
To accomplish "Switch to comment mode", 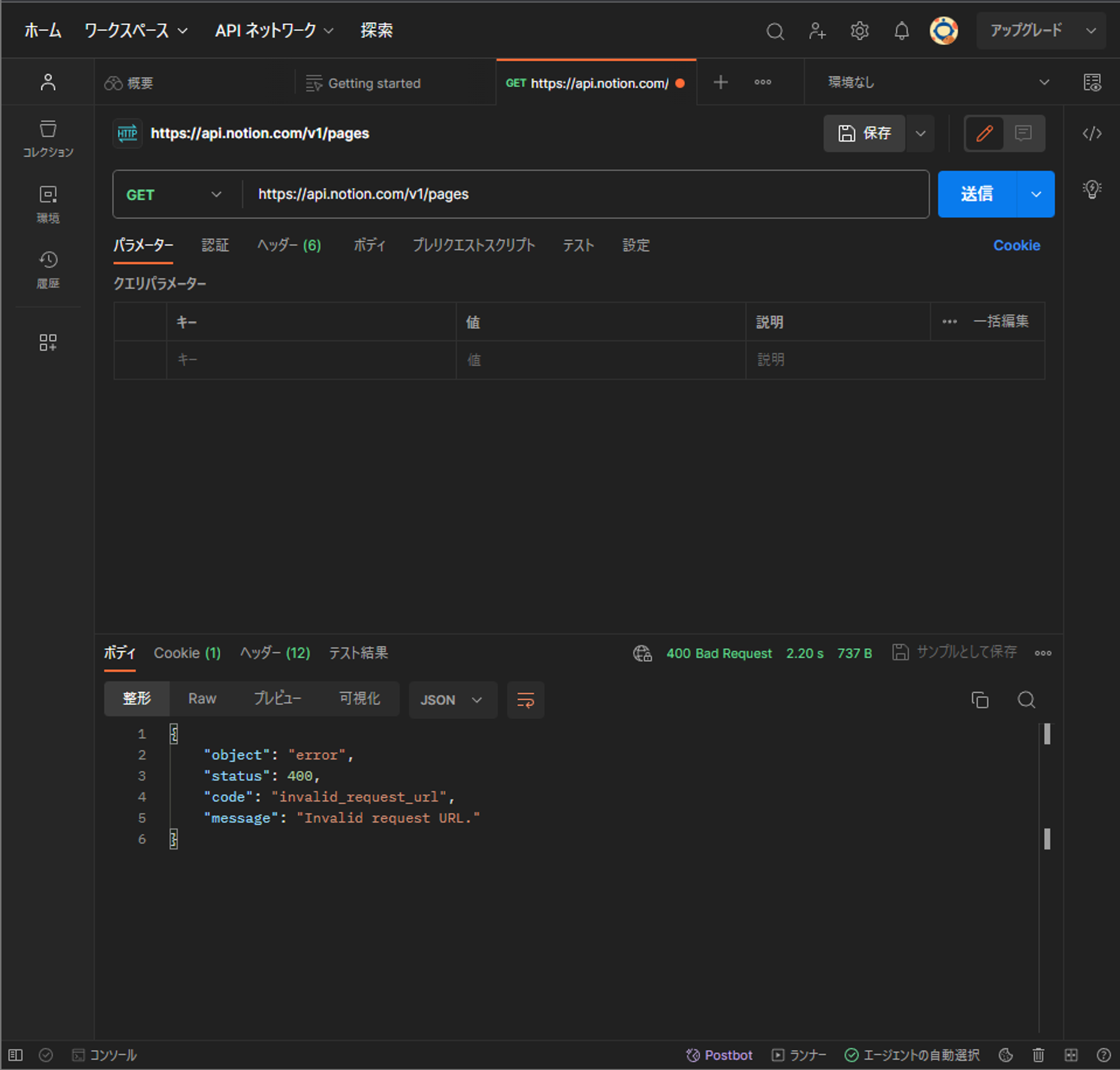I will point(1023,134).
